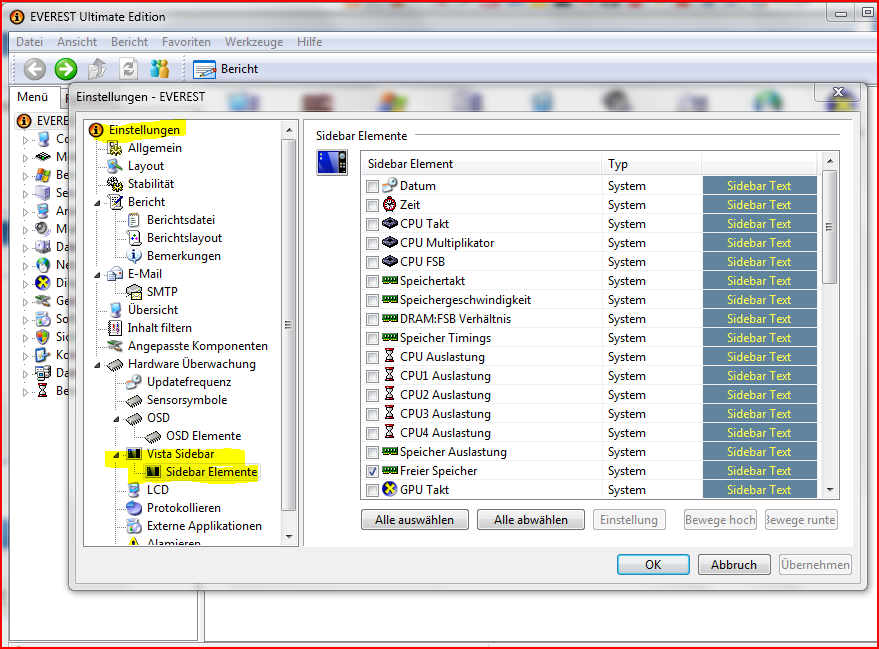Screen dimensions: 879x649
Task: Open the Hilfe menu
Action: 309,42
